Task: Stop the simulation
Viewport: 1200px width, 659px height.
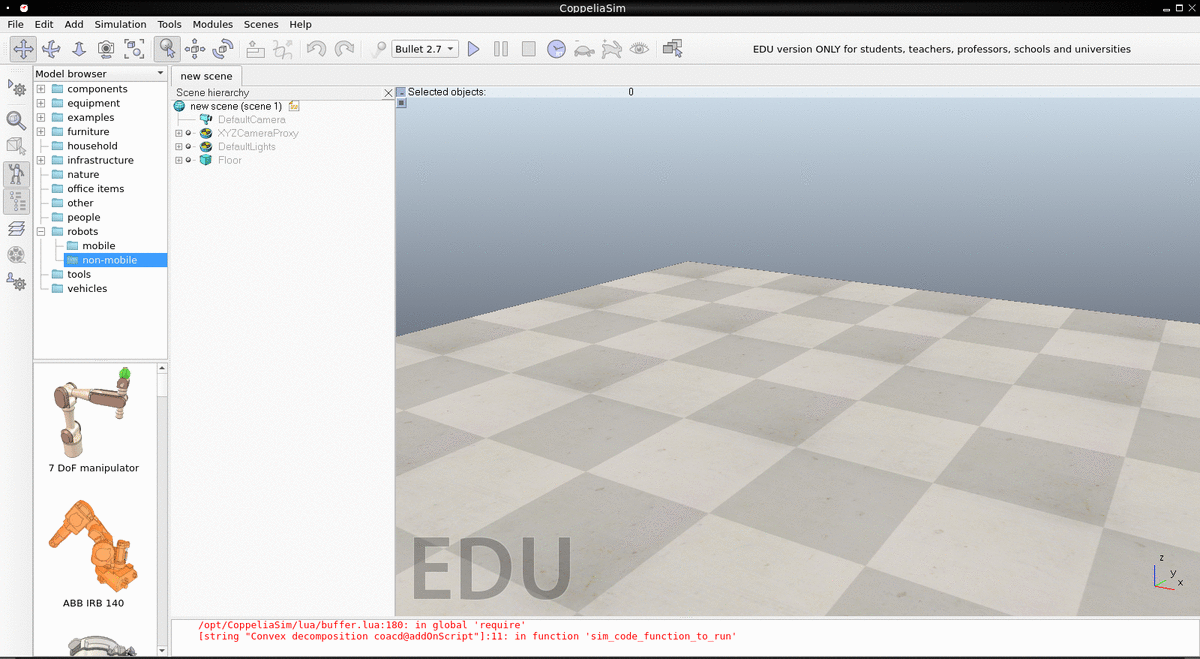Action: (x=529, y=48)
